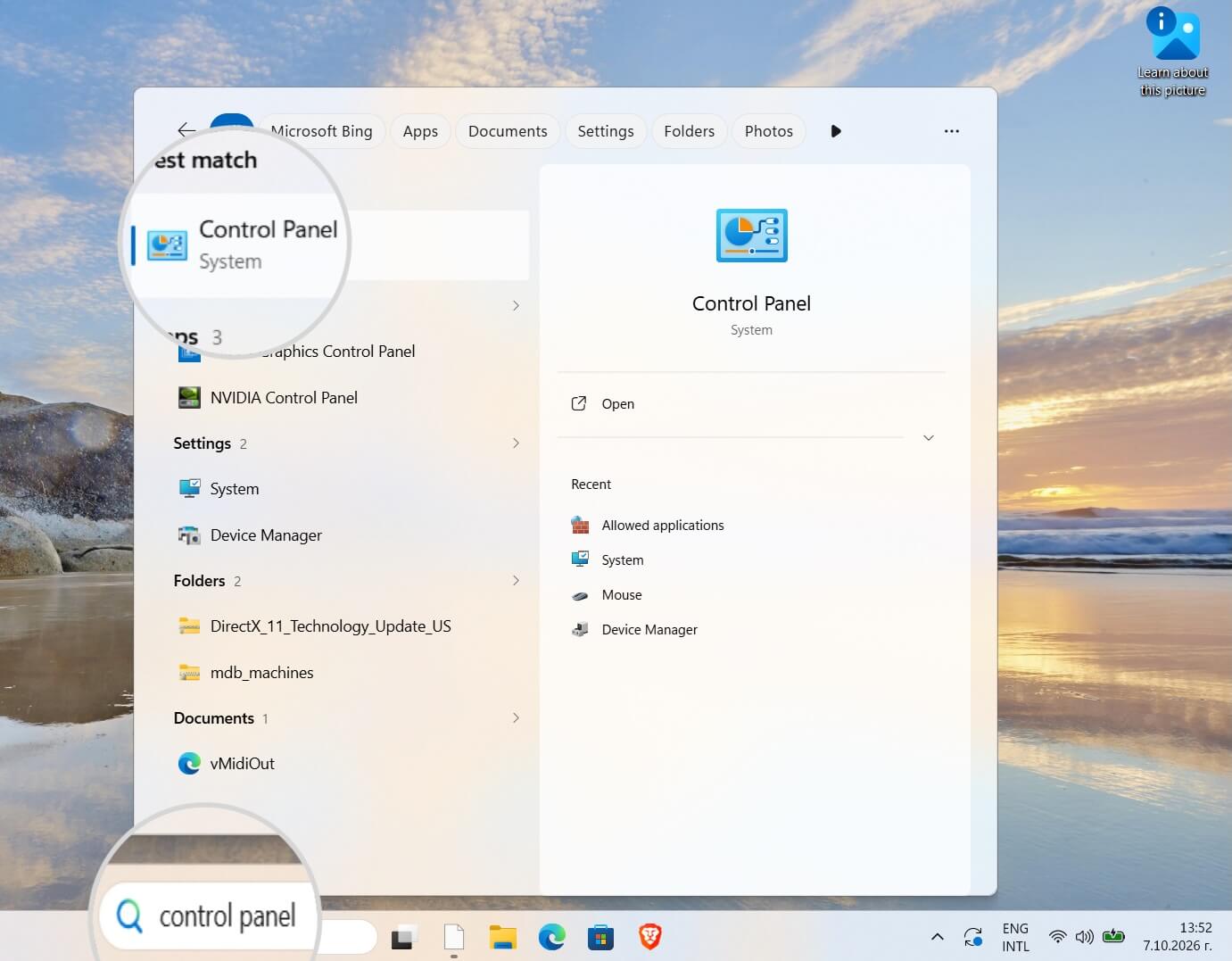Launch Microsoft Edge from the taskbar
The image size is (1232, 961).
pos(552,937)
